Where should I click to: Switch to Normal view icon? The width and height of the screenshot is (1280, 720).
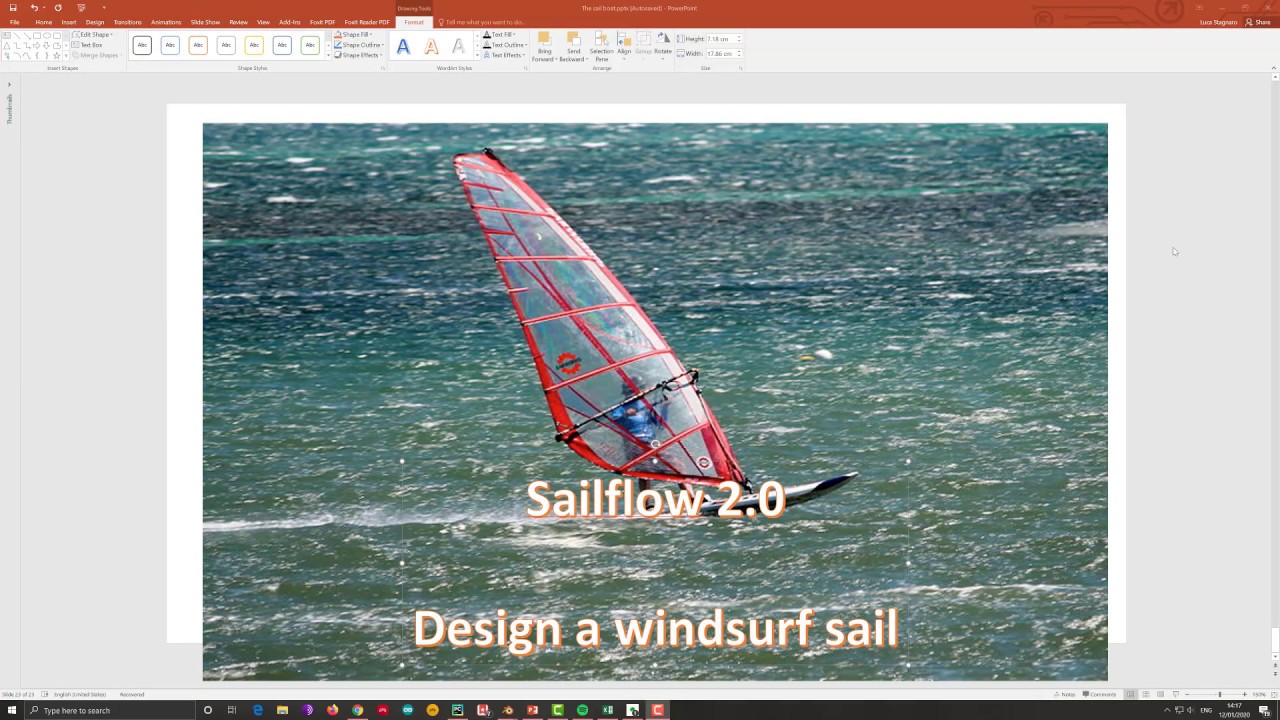pos(1131,694)
